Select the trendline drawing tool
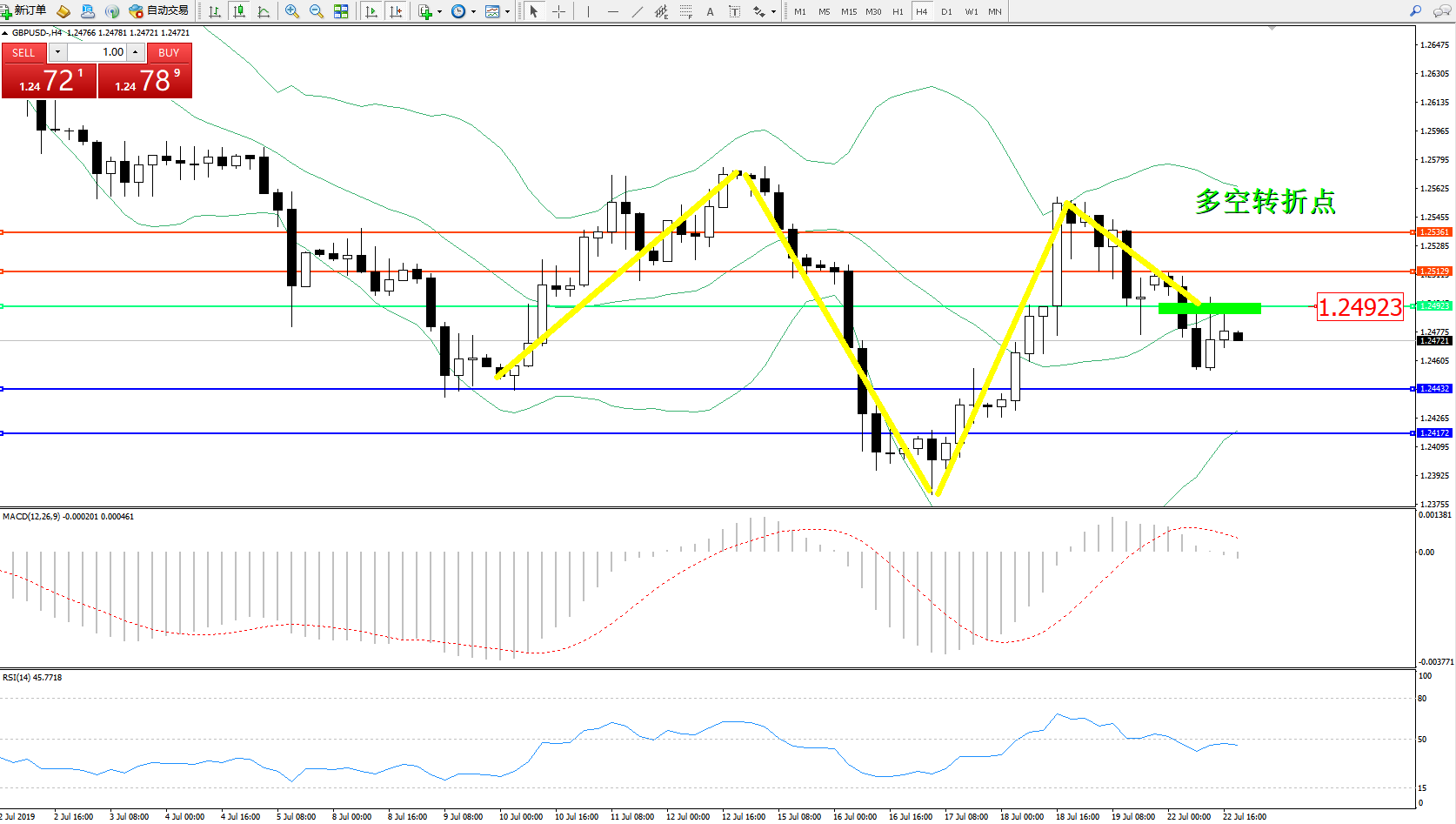Image resolution: width=1456 pixels, height=824 pixels. [638, 11]
